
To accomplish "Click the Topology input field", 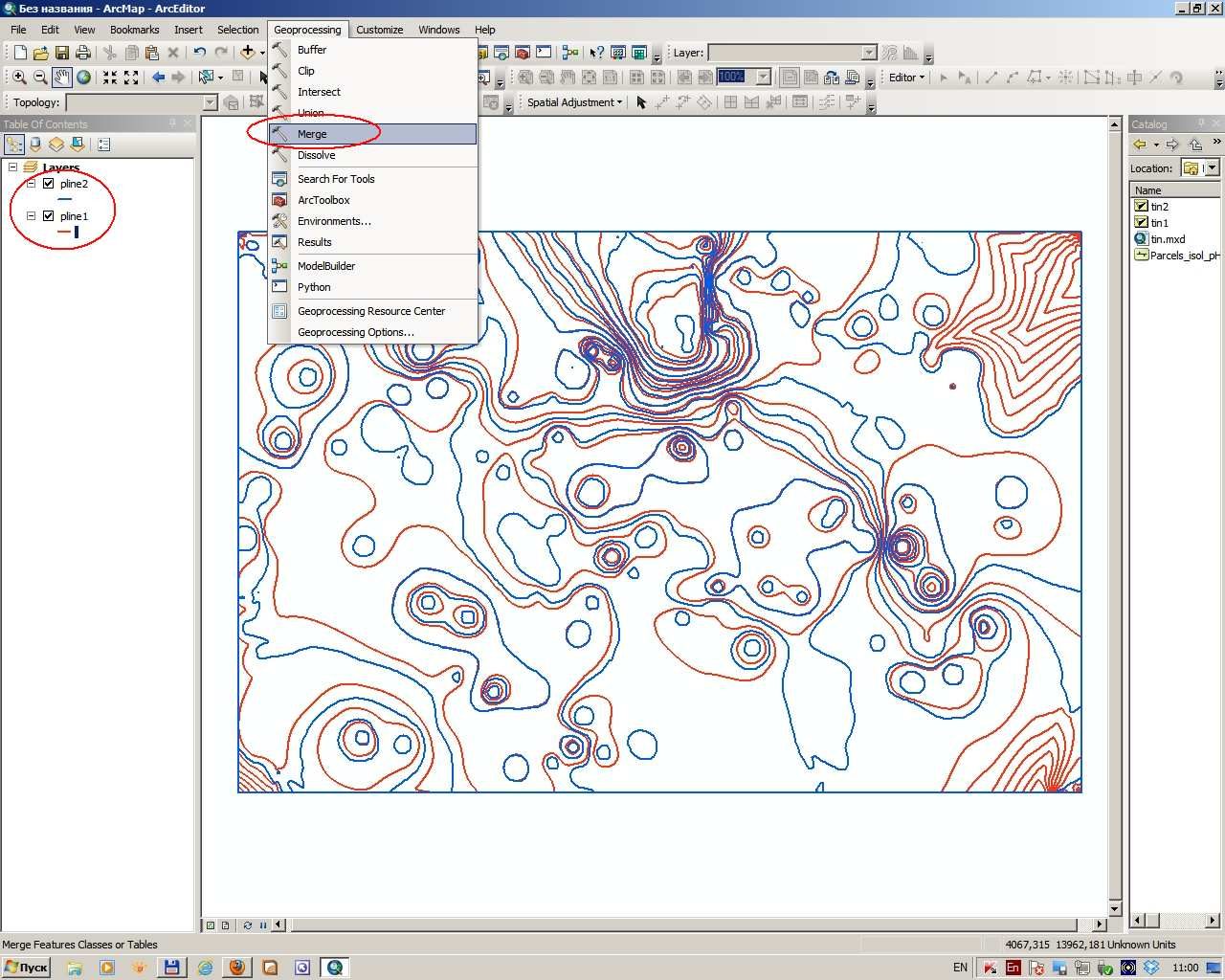I will [x=142, y=102].
